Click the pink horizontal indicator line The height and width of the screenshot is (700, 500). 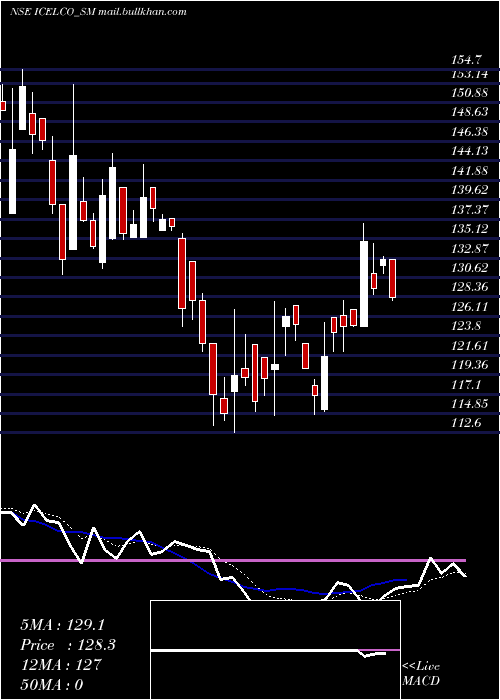[233, 560]
